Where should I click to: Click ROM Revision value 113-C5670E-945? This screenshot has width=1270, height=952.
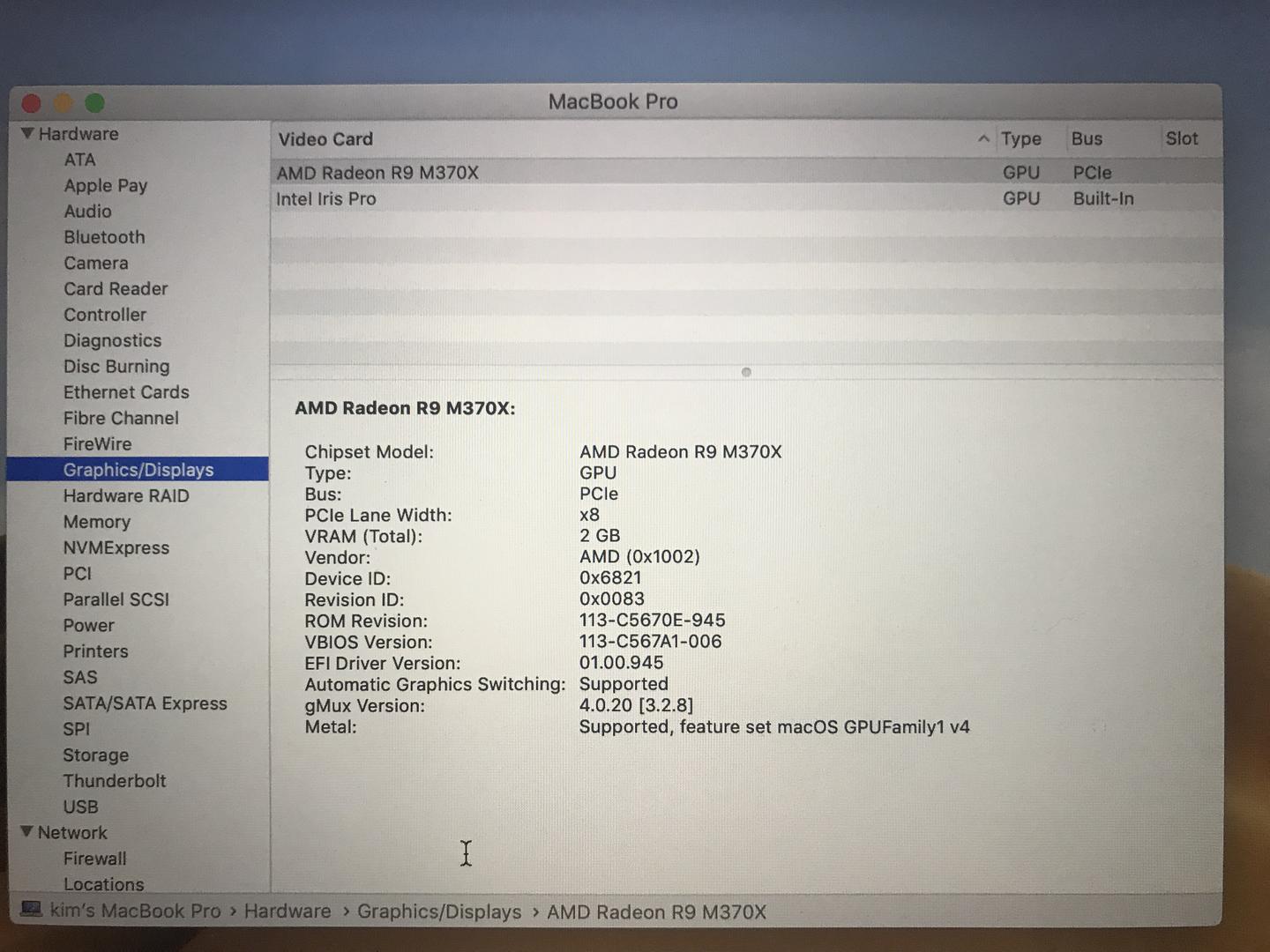click(x=653, y=621)
